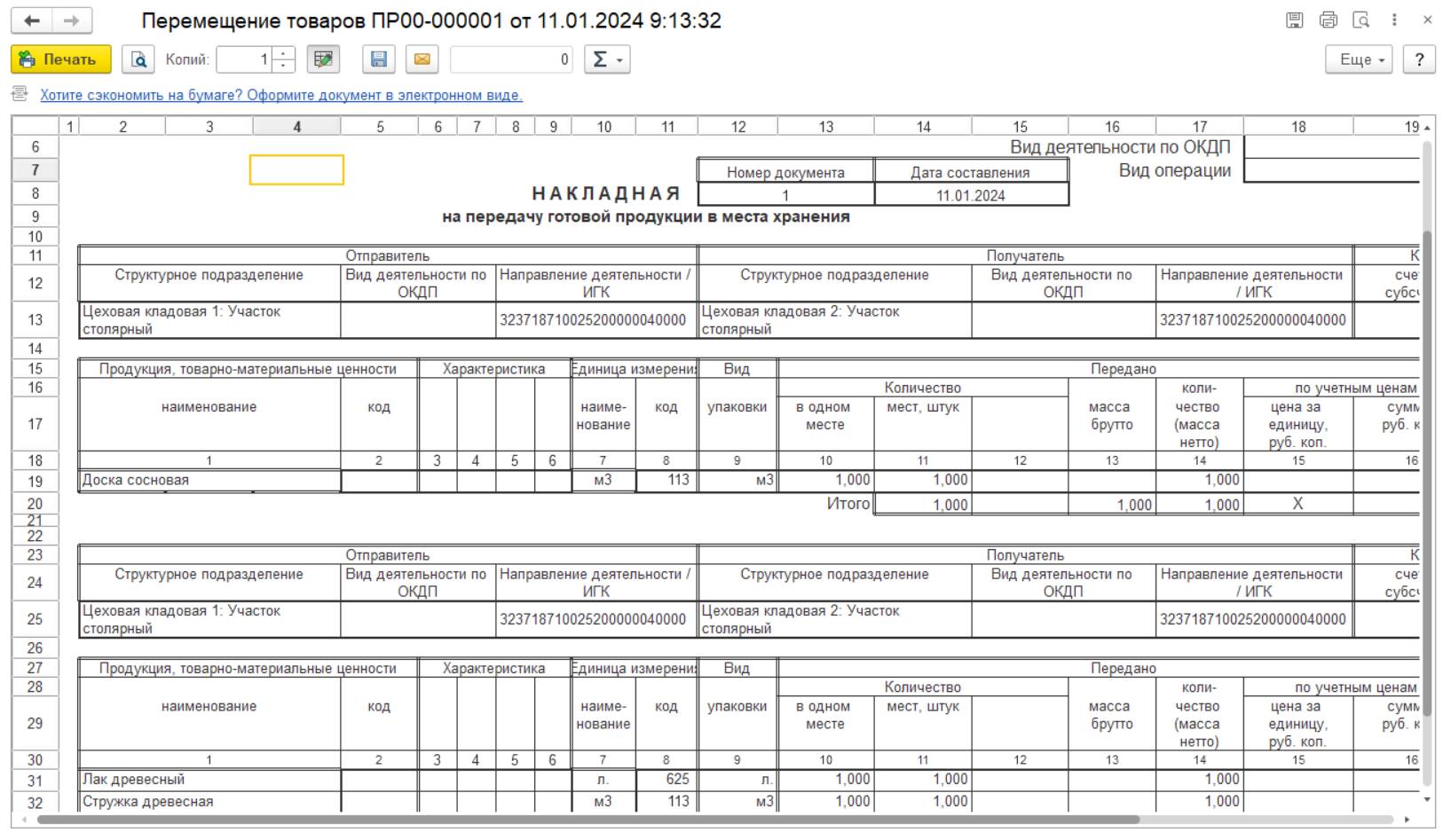
Task: Click the title bar printer icon
Action: pos(1329,20)
